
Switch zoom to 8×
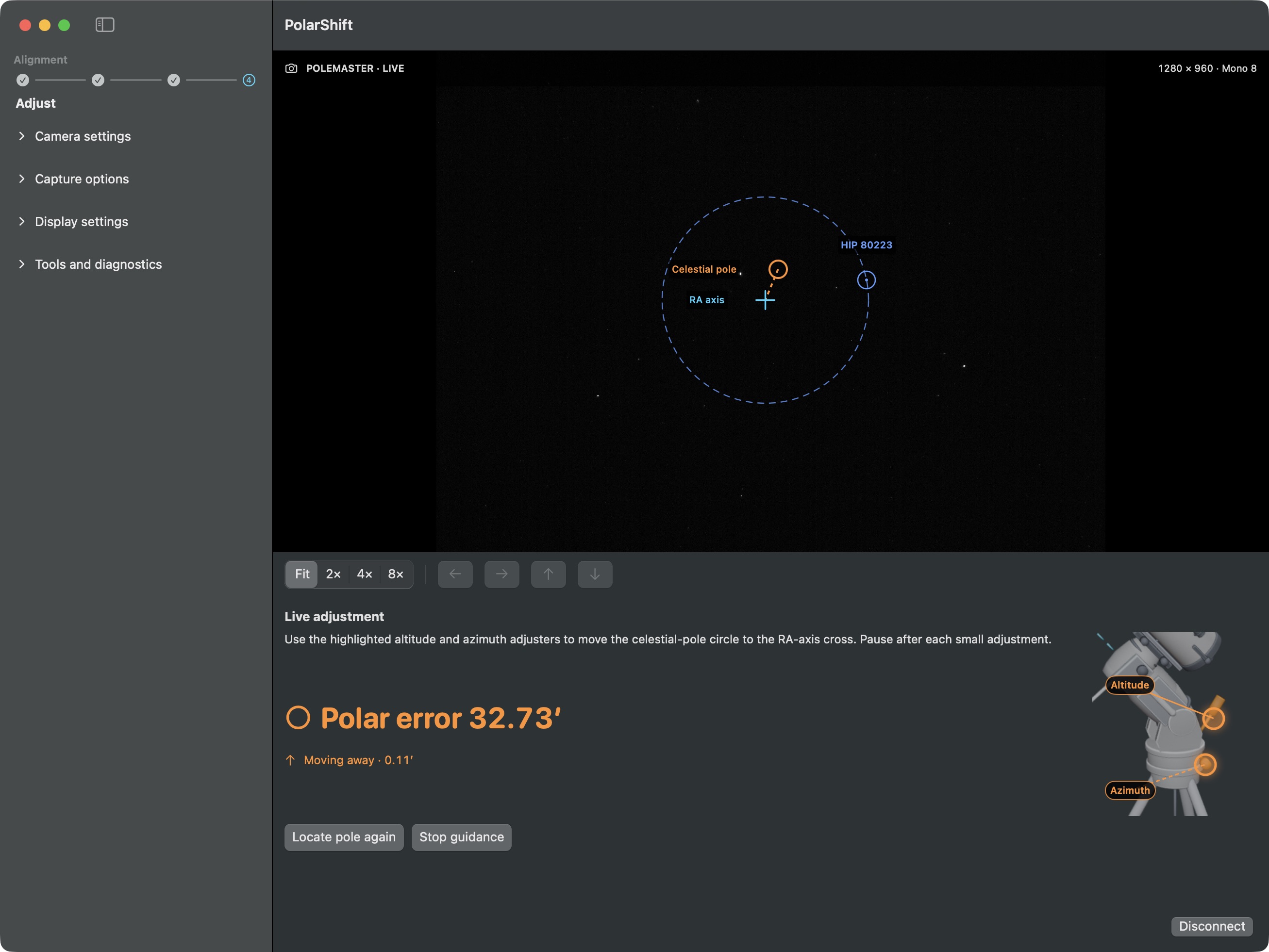click(x=395, y=574)
